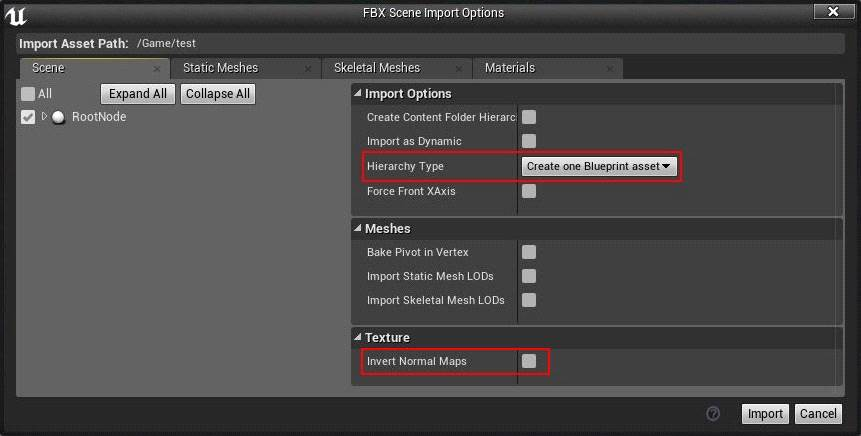Uncheck the RootNode checkbox
Image resolution: width=861 pixels, height=436 pixels.
click(28, 117)
